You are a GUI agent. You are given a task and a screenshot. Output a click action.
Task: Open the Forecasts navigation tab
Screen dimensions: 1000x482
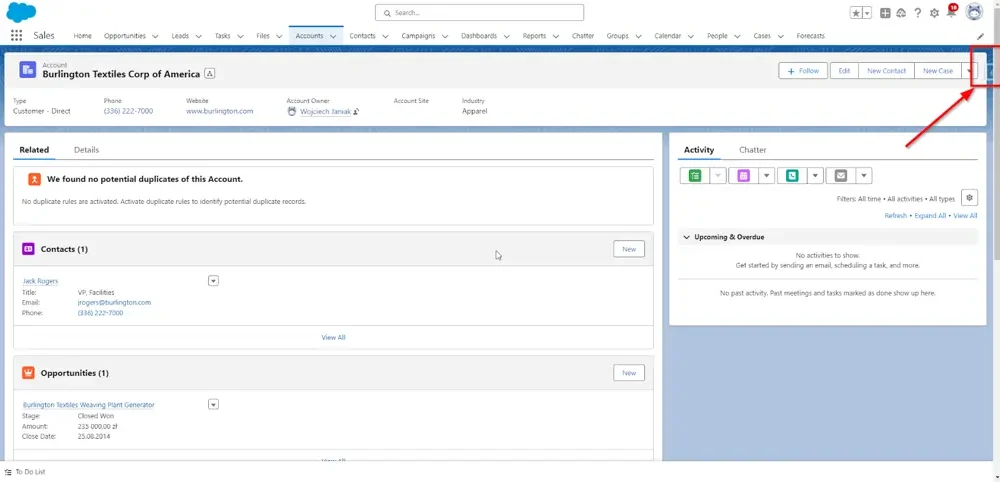(811, 36)
